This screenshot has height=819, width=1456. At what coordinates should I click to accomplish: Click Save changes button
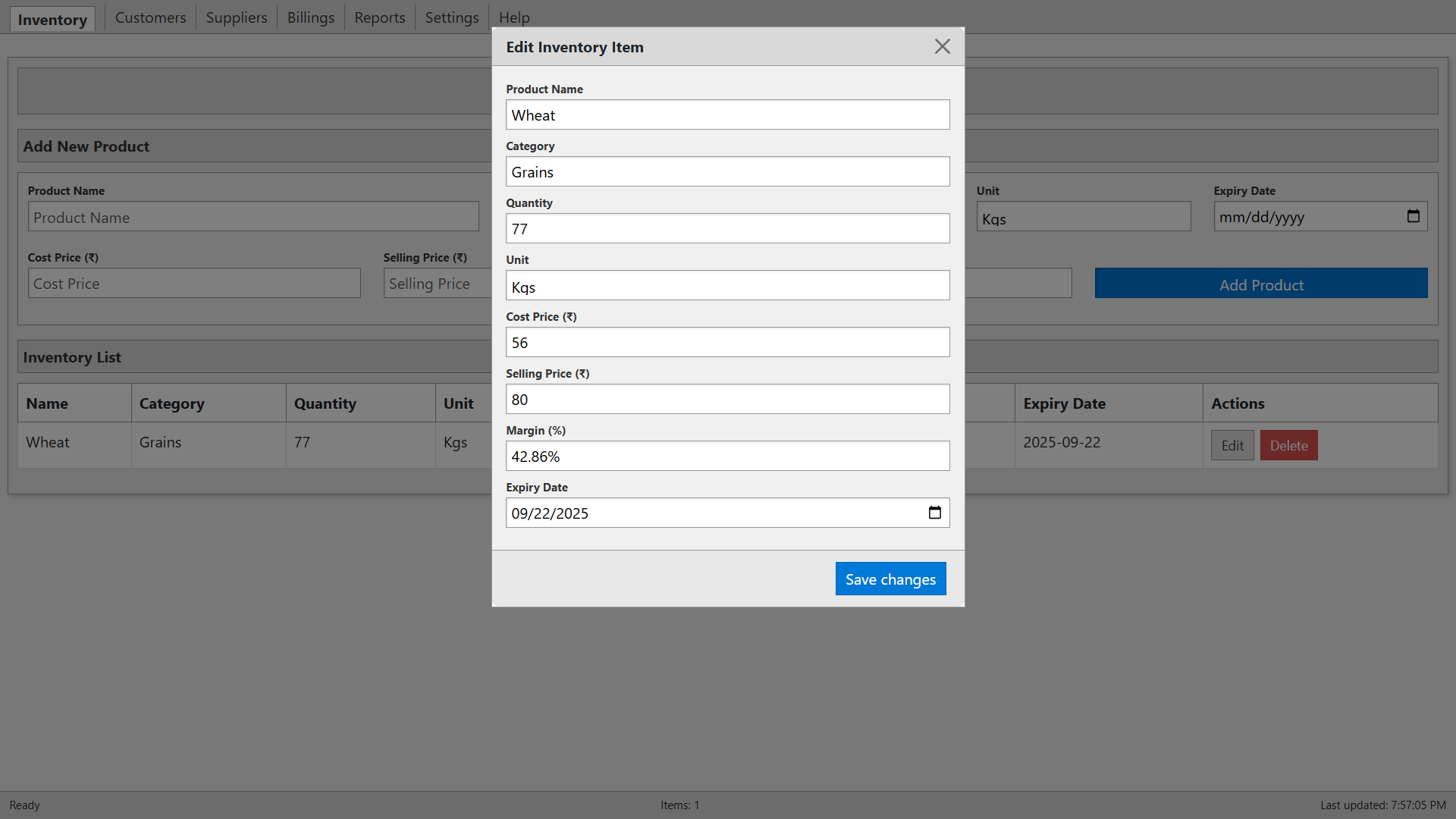pos(890,579)
